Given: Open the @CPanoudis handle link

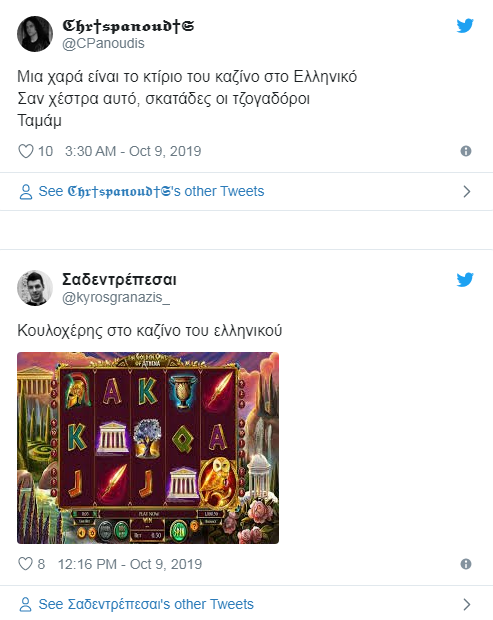Looking at the screenshot, I should point(104,43).
